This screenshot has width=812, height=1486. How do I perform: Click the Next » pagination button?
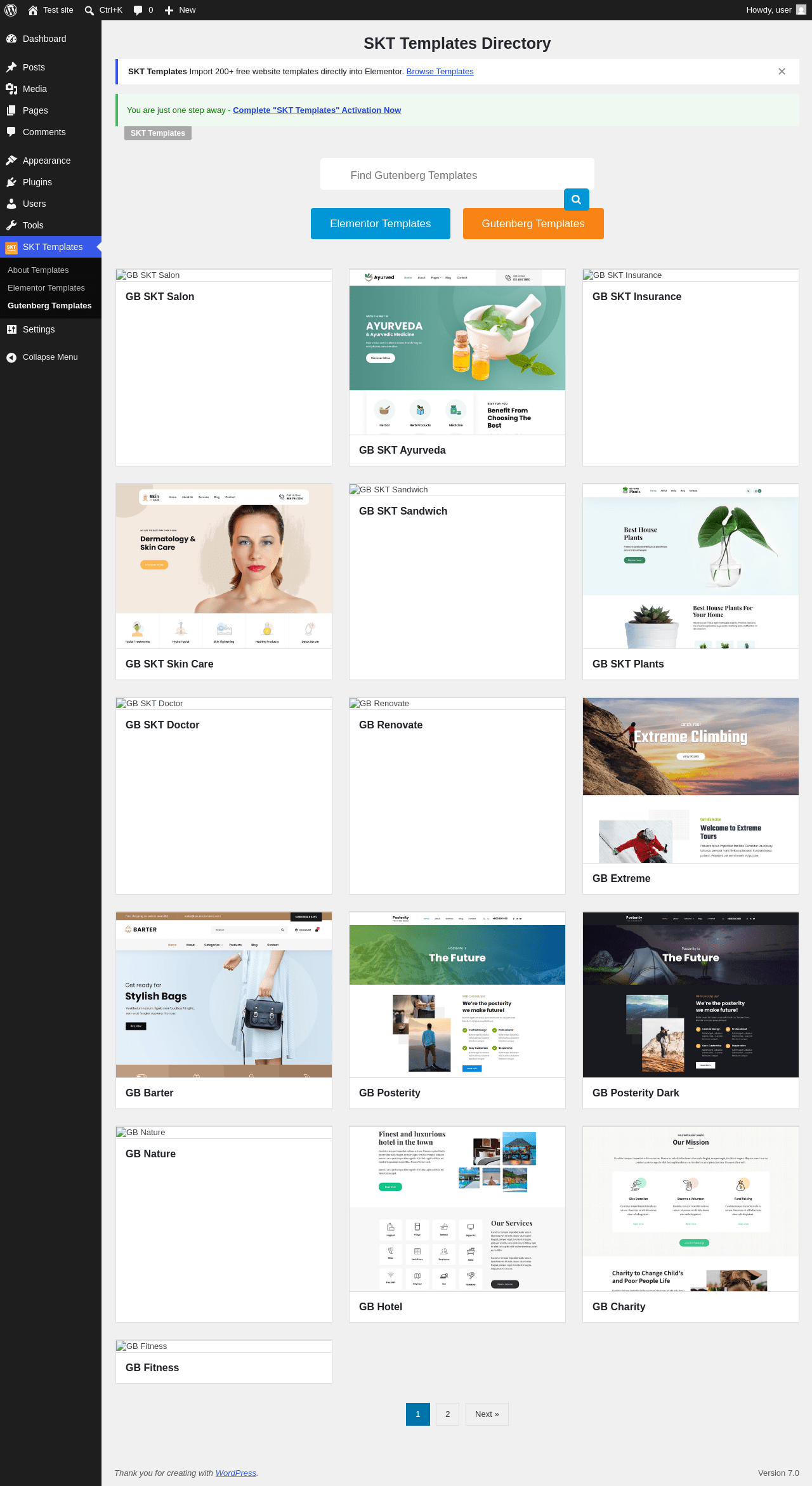pos(487,1414)
